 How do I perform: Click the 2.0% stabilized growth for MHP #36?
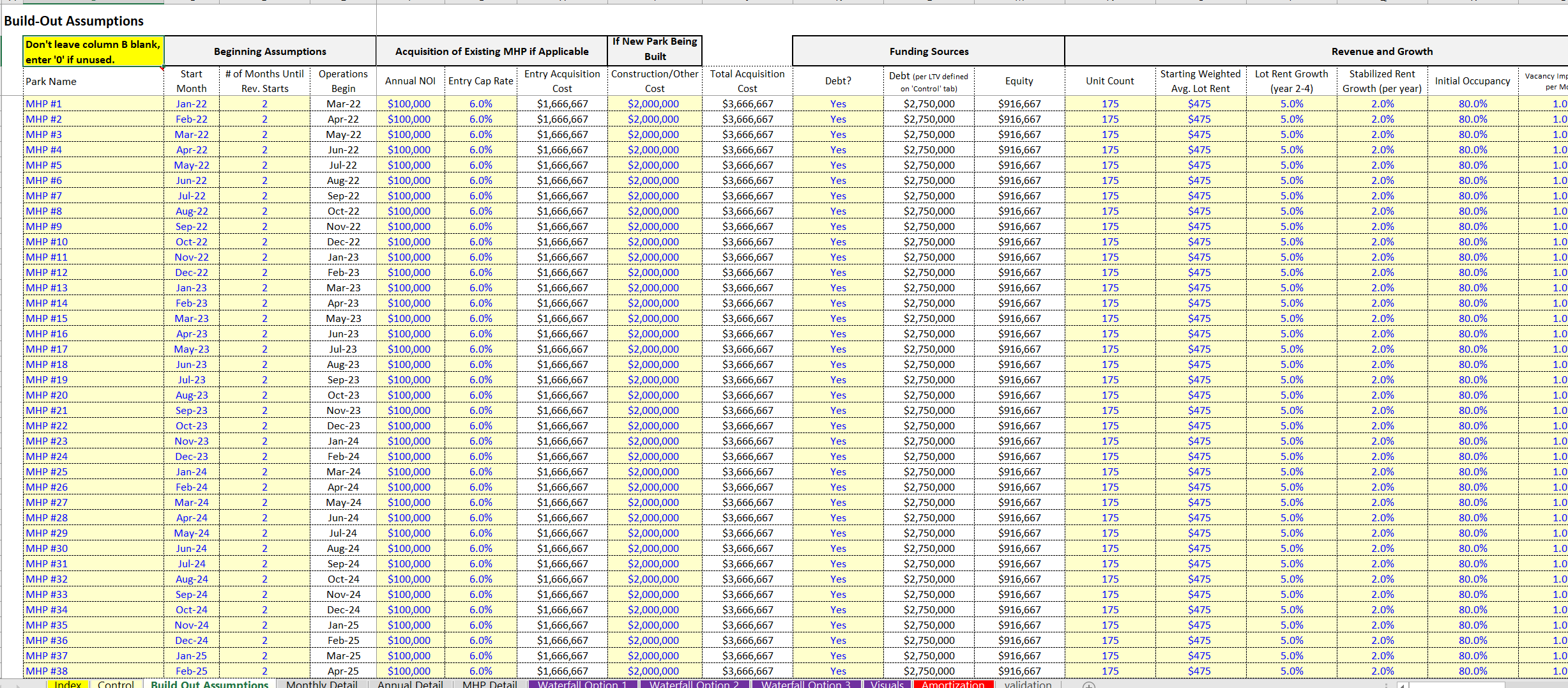[x=1382, y=640]
